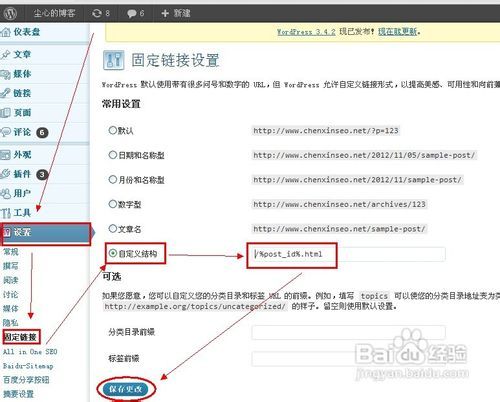The image size is (500, 402).
Task: Click the 工具 tools icon
Action: (x=5, y=213)
